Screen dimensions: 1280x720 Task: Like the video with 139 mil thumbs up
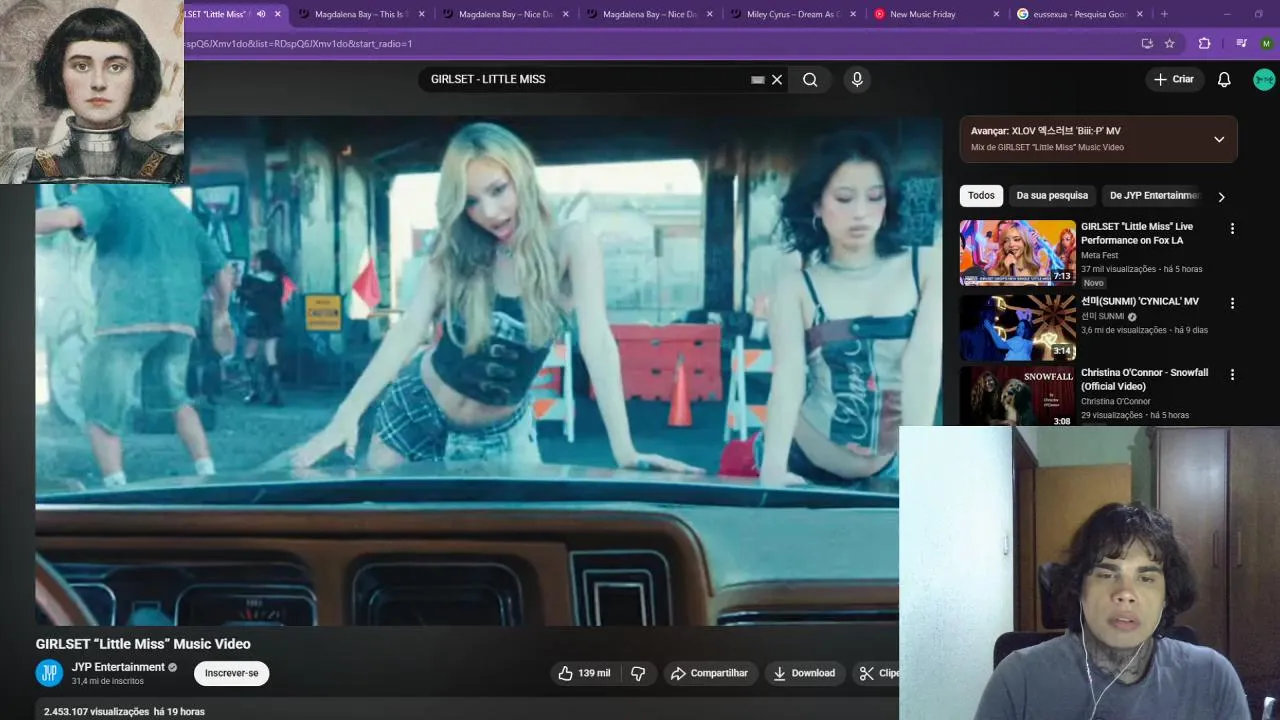tap(586, 673)
